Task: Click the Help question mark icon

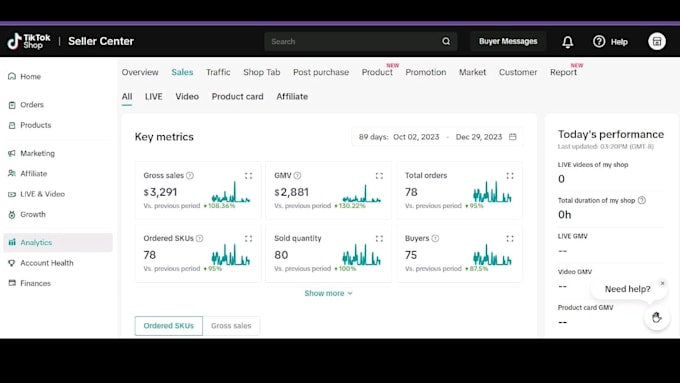Action: click(599, 42)
